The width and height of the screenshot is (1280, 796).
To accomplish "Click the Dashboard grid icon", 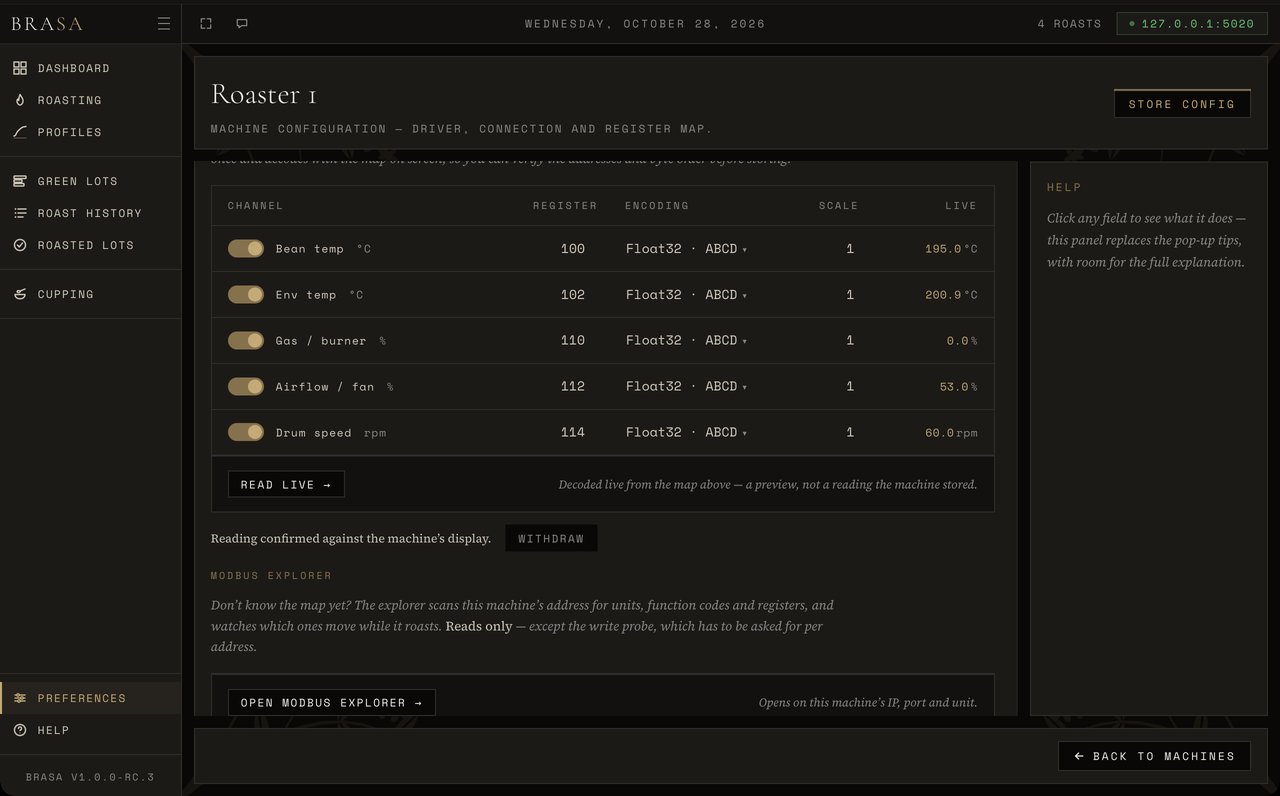I will tap(20, 68).
